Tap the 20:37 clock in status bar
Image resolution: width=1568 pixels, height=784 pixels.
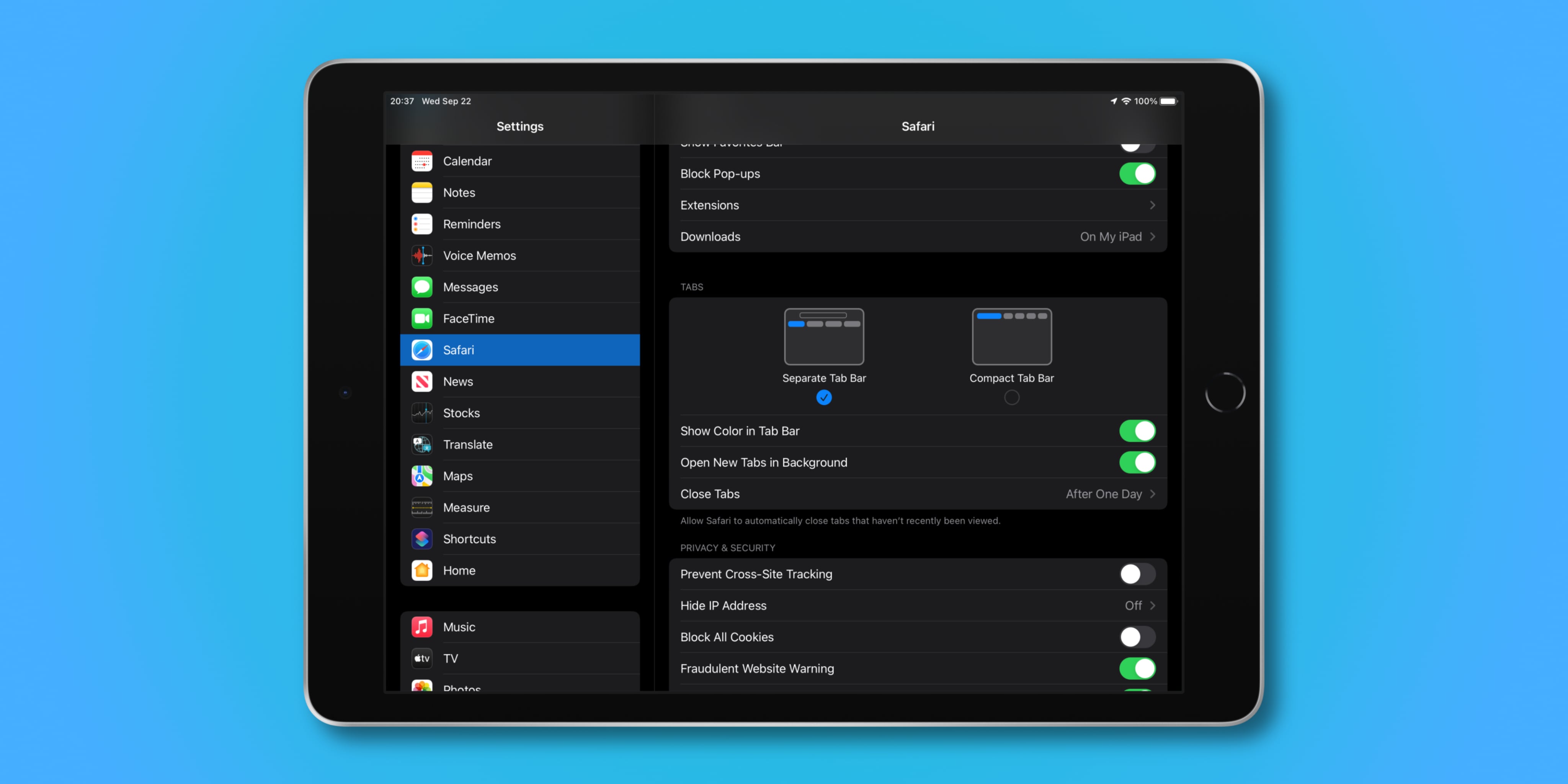(402, 101)
